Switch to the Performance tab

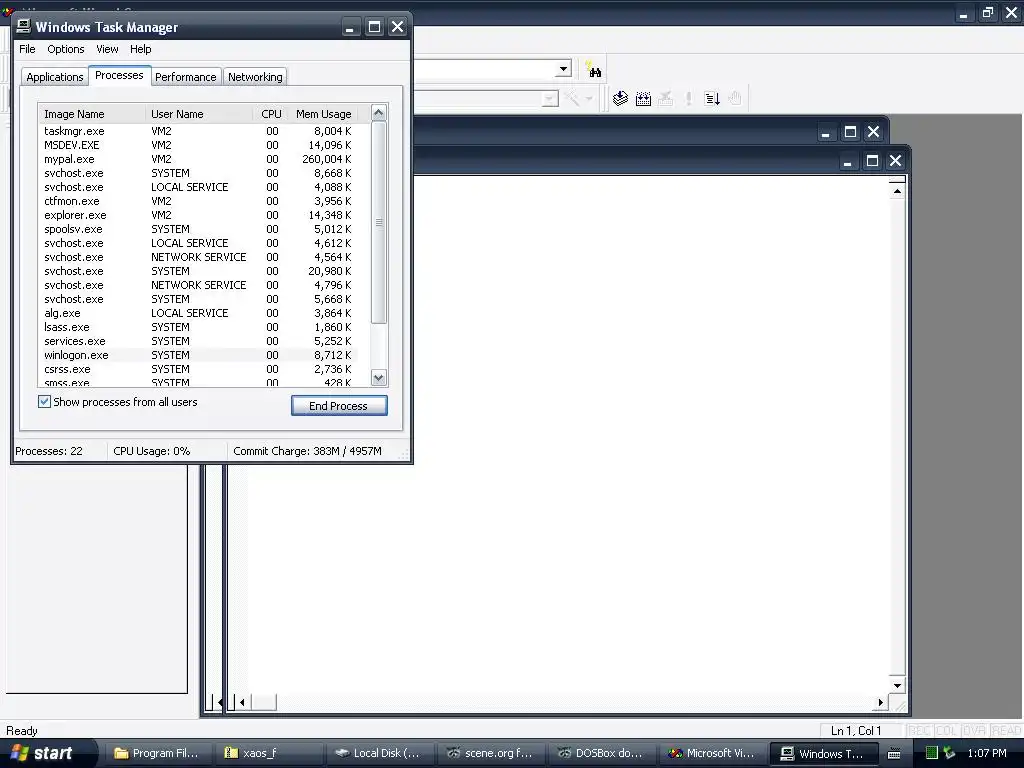click(185, 76)
